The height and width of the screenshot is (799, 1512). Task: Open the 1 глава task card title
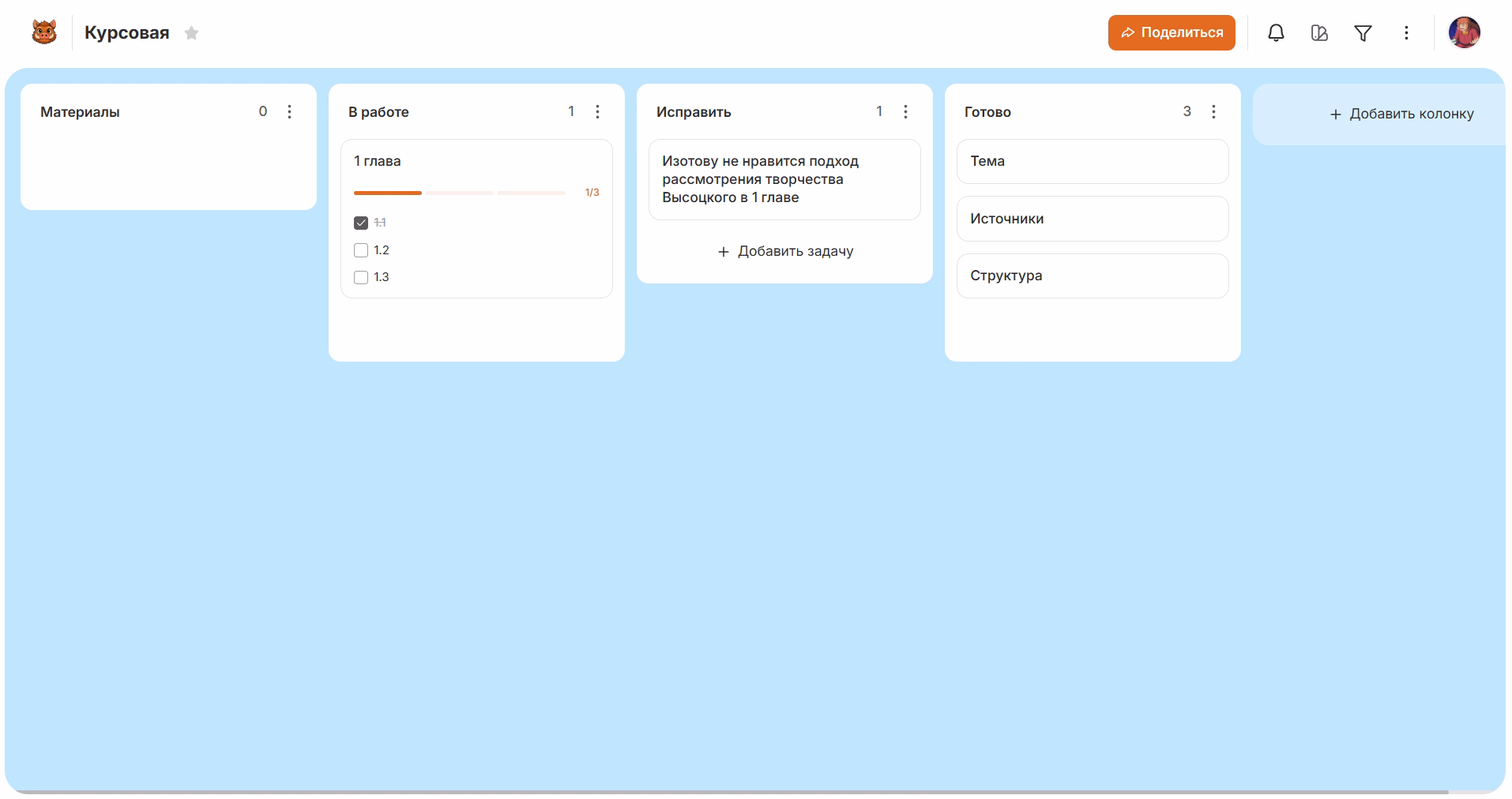click(378, 161)
